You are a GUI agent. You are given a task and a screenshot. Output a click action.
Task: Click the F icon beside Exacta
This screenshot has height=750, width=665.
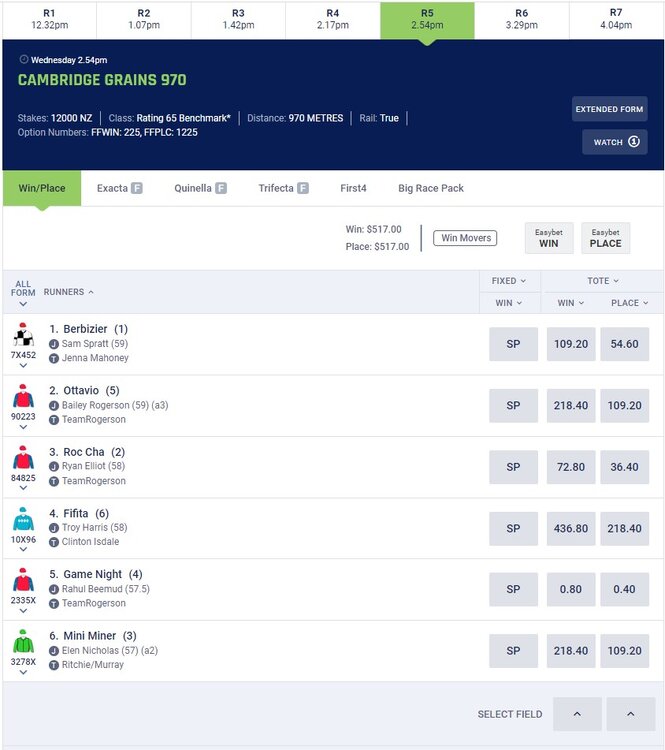coord(136,188)
